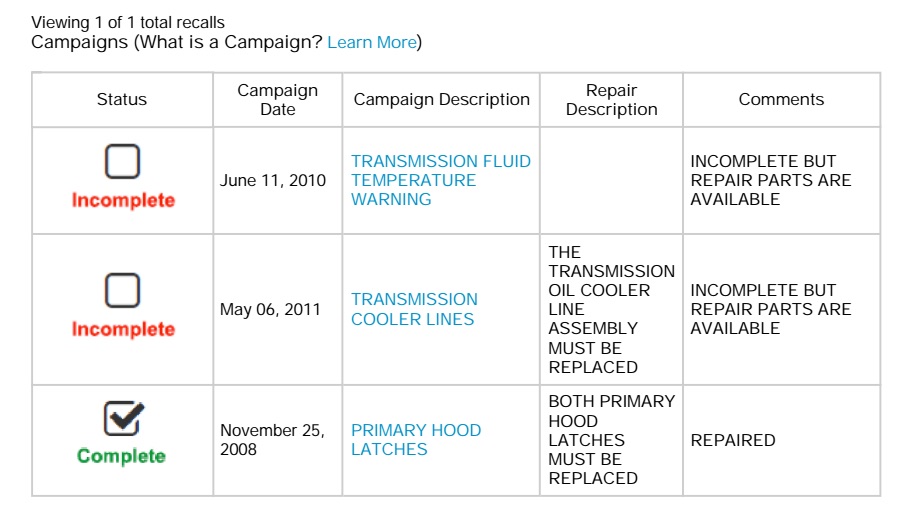908x518 pixels.
Task: Follow the Transmission Cooler Lines link
Action: pos(414,309)
